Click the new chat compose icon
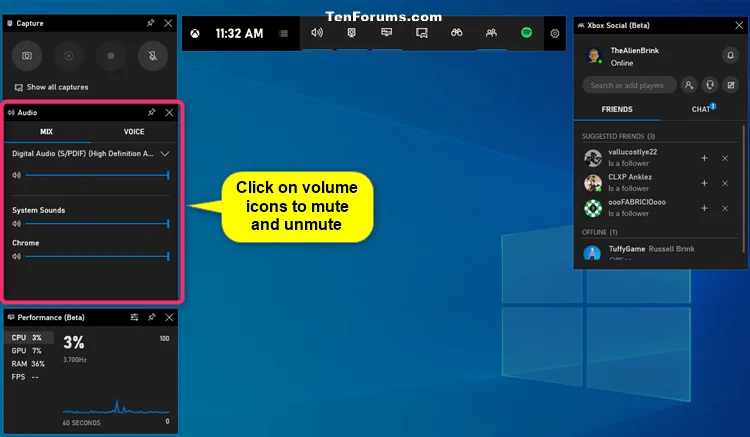This screenshot has height=437, width=750. pos(731,85)
